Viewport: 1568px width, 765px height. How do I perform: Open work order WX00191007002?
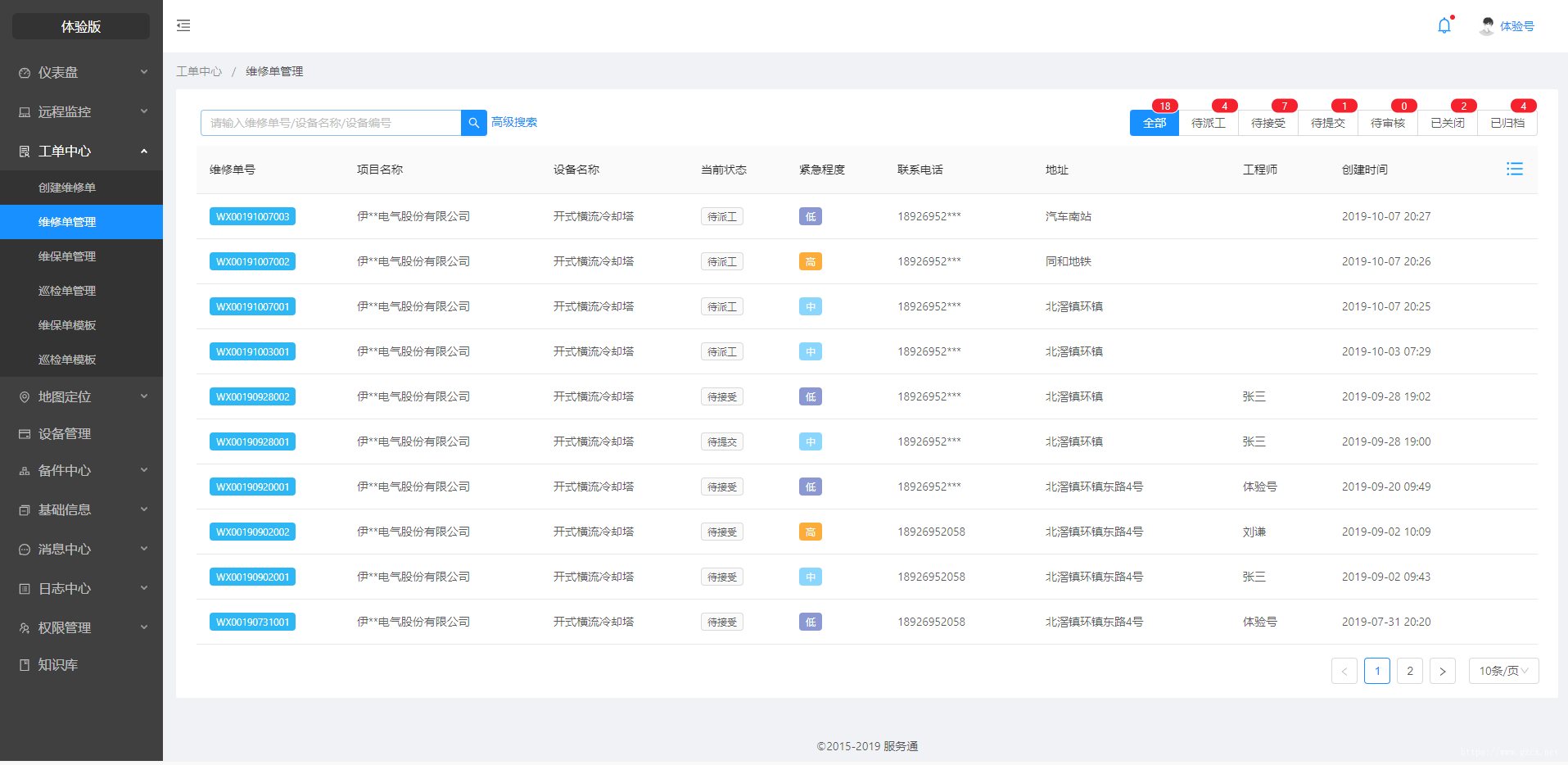252,261
